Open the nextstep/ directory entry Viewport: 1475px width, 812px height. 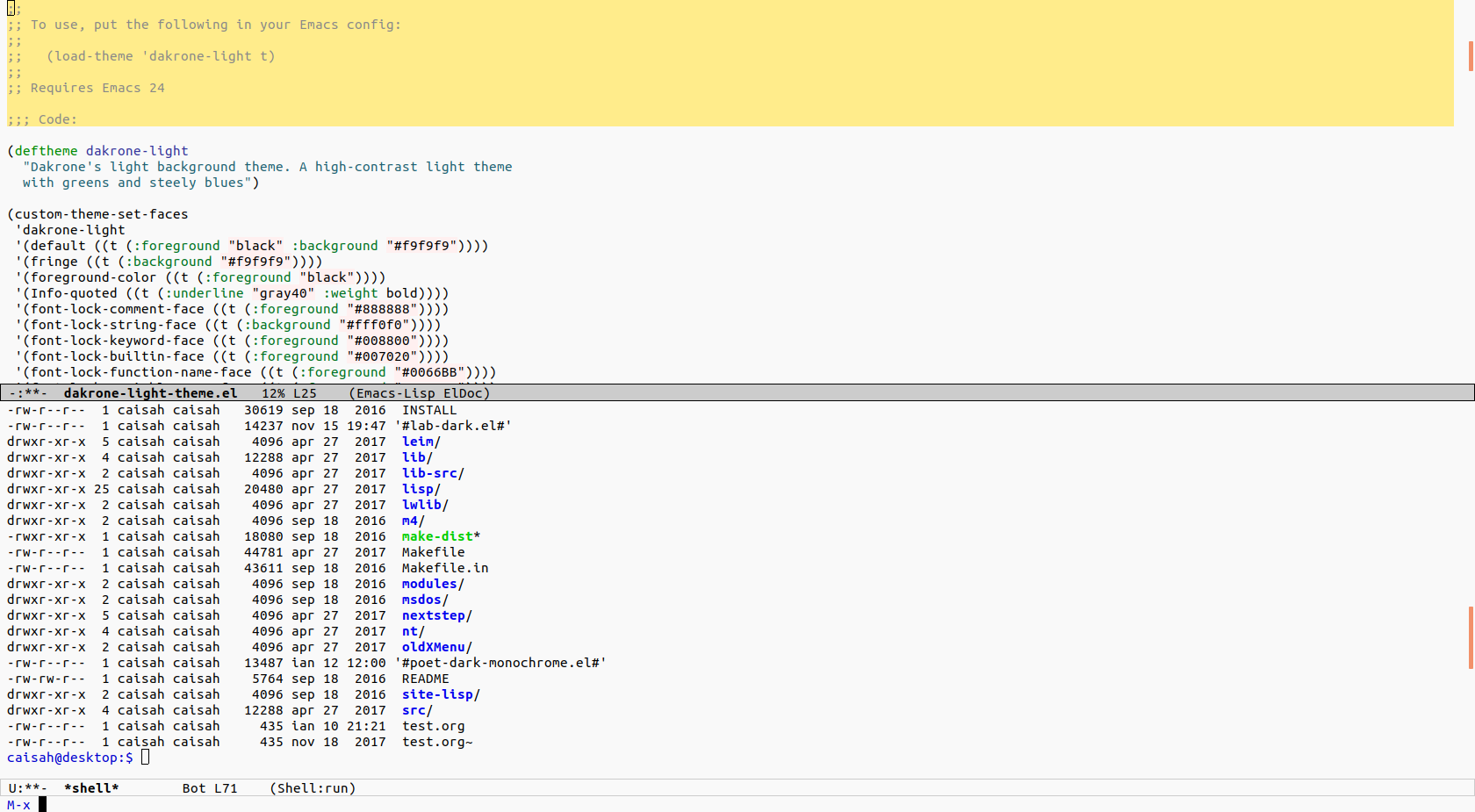point(437,615)
